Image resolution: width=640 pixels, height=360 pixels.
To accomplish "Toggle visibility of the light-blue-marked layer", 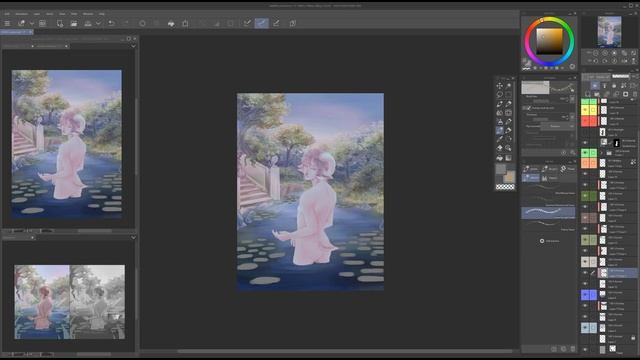I will click(585, 328).
